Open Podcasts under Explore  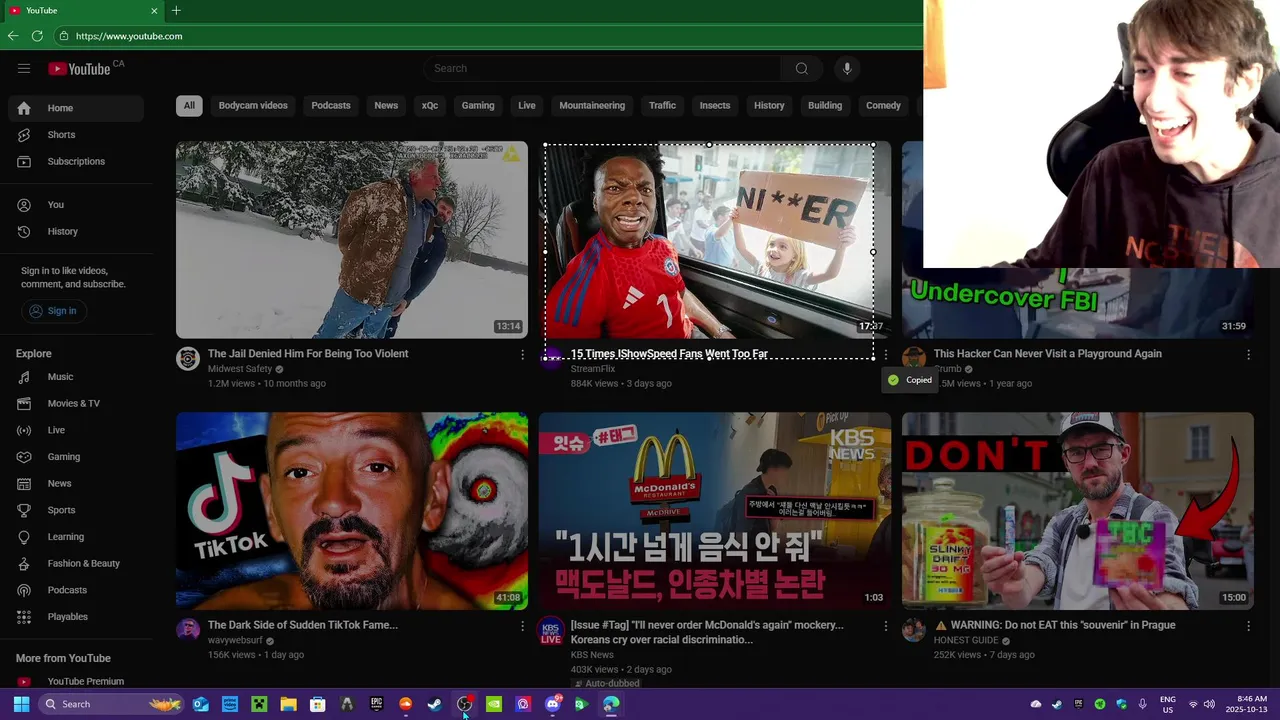click(76, 590)
